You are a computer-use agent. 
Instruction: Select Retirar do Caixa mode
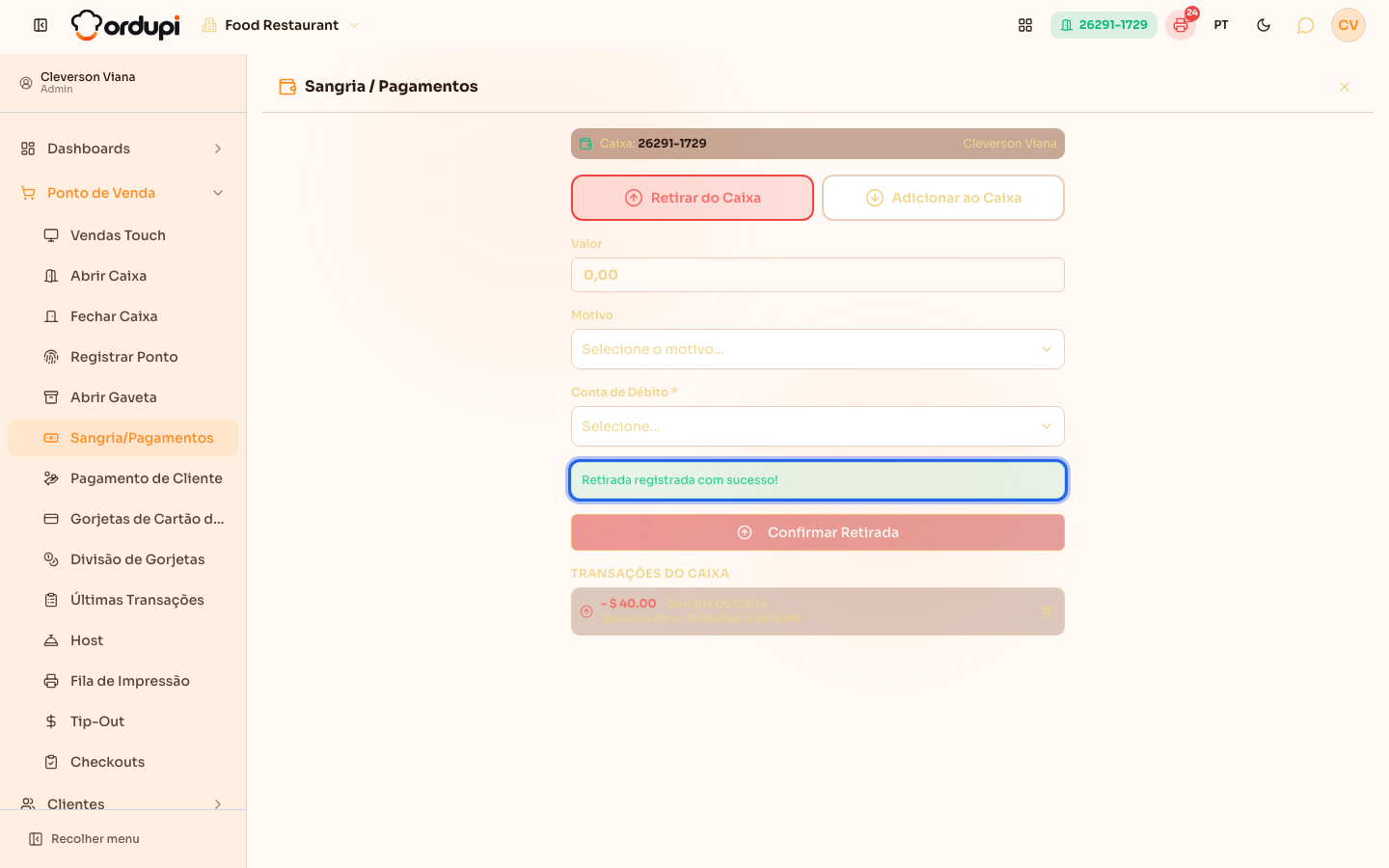coord(693,198)
